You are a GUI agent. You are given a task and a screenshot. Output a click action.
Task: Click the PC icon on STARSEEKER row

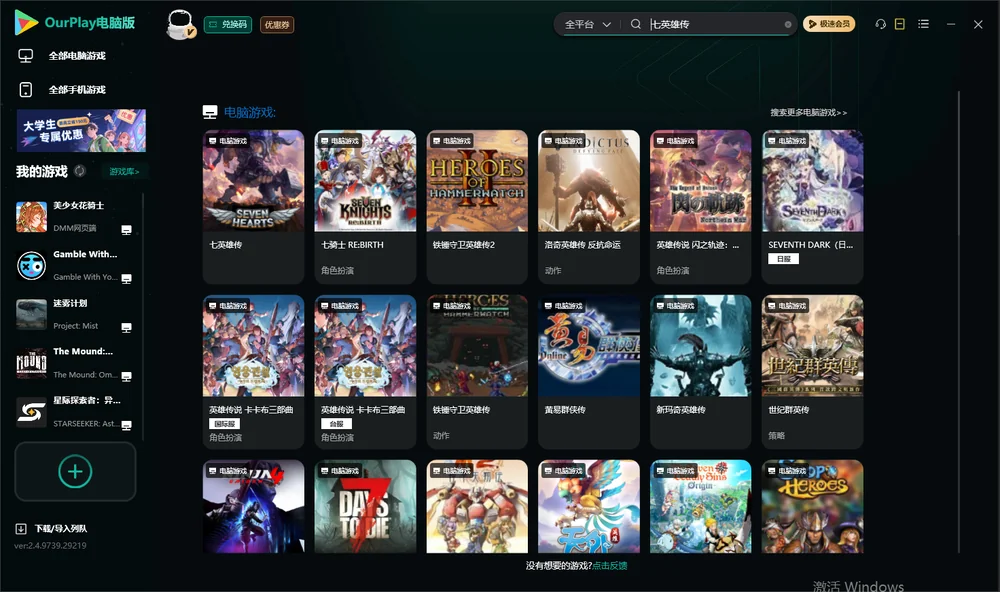click(x=126, y=426)
